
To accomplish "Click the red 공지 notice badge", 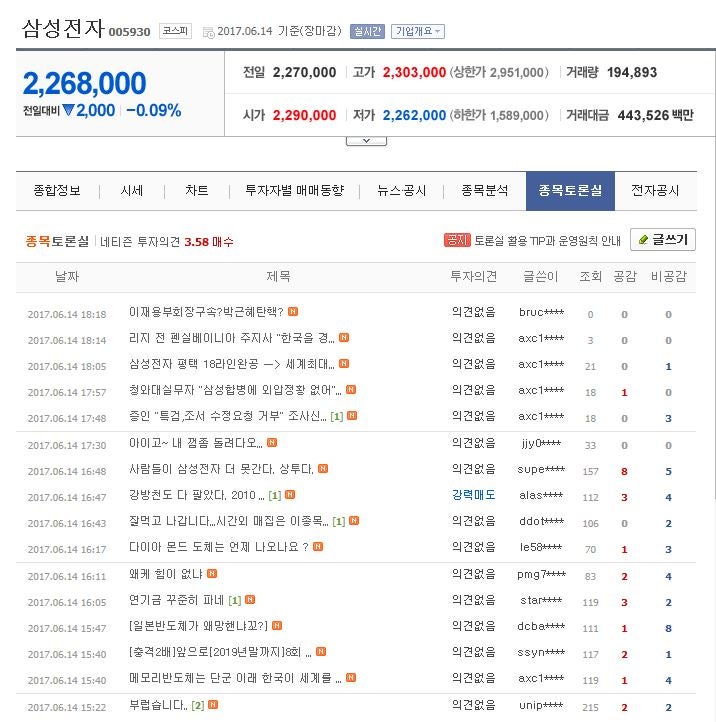I will [x=457, y=240].
